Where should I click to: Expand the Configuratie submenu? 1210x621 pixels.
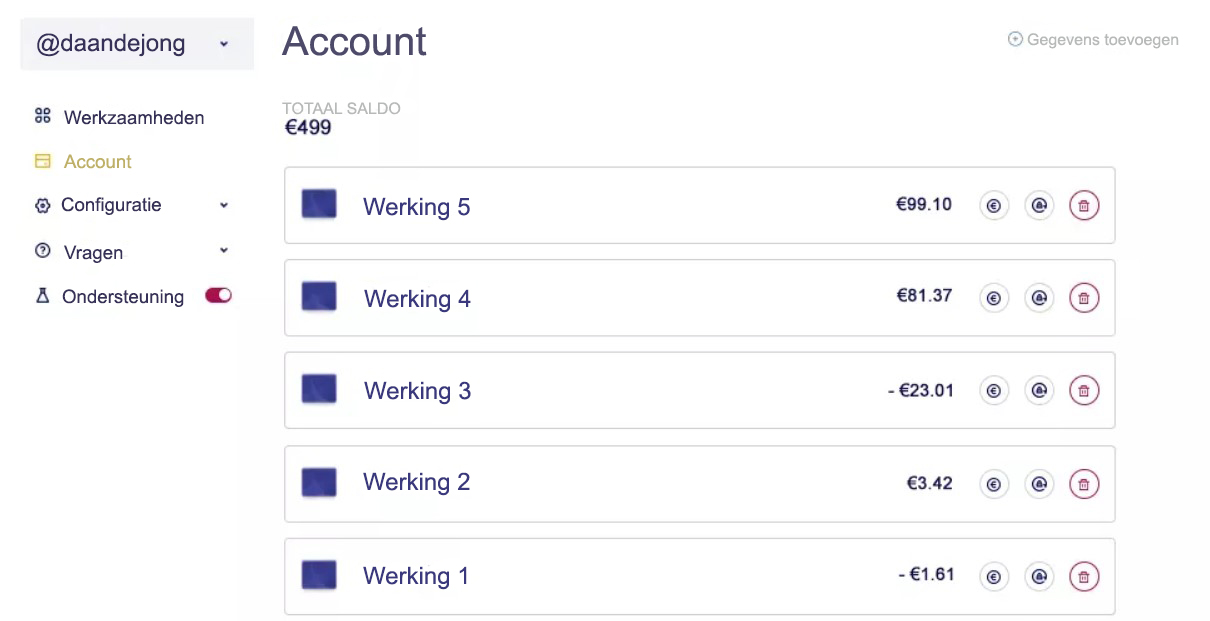tap(223, 205)
